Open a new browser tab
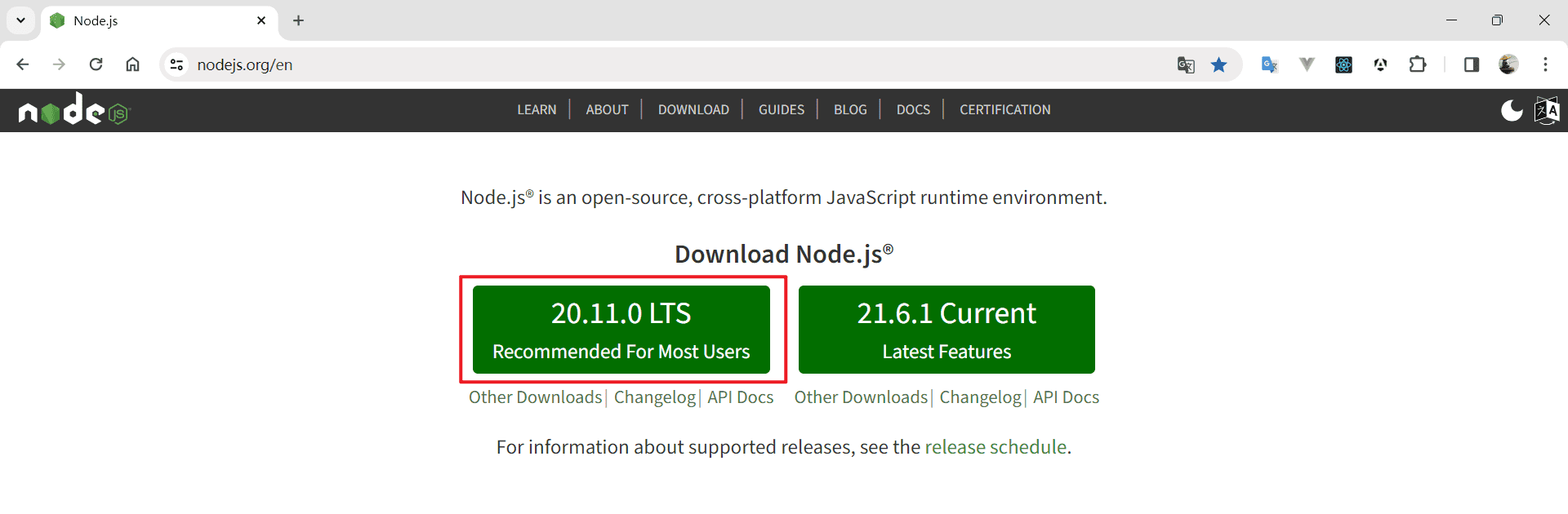The image size is (1568, 514). pos(298,20)
